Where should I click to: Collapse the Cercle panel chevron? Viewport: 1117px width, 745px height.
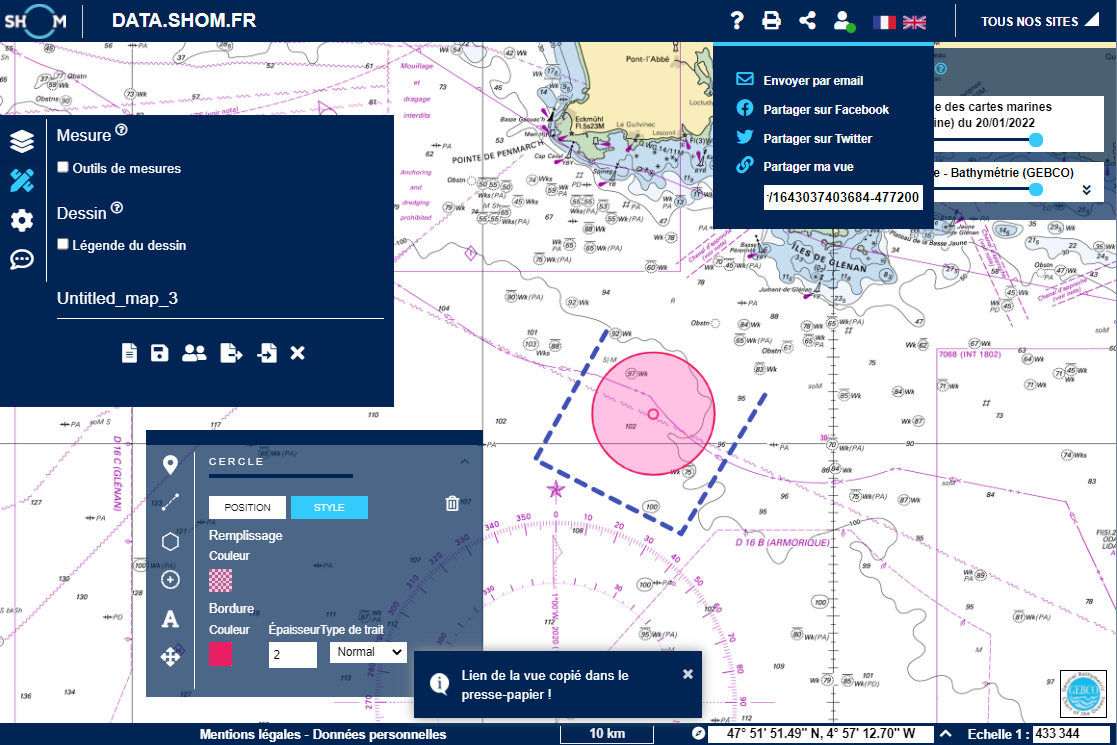(x=464, y=462)
